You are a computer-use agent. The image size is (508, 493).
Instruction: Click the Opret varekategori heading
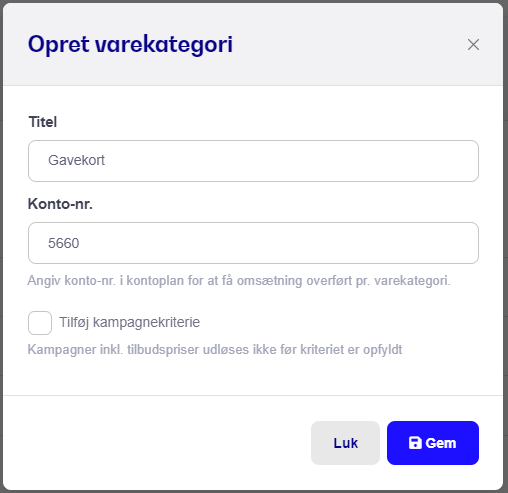click(130, 45)
